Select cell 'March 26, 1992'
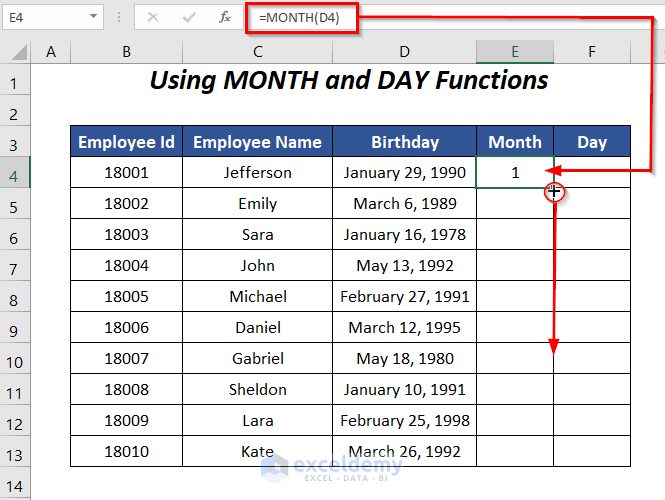The image size is (665, 500). pos(405,451)
